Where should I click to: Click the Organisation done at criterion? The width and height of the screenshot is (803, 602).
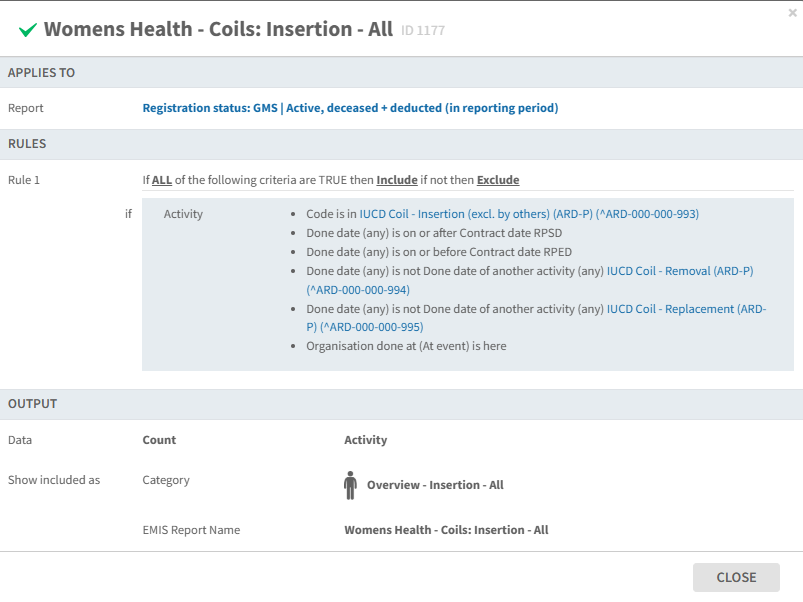406,346
